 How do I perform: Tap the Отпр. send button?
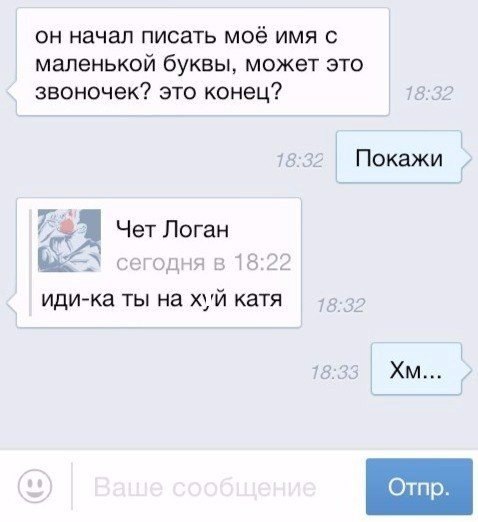419,486
